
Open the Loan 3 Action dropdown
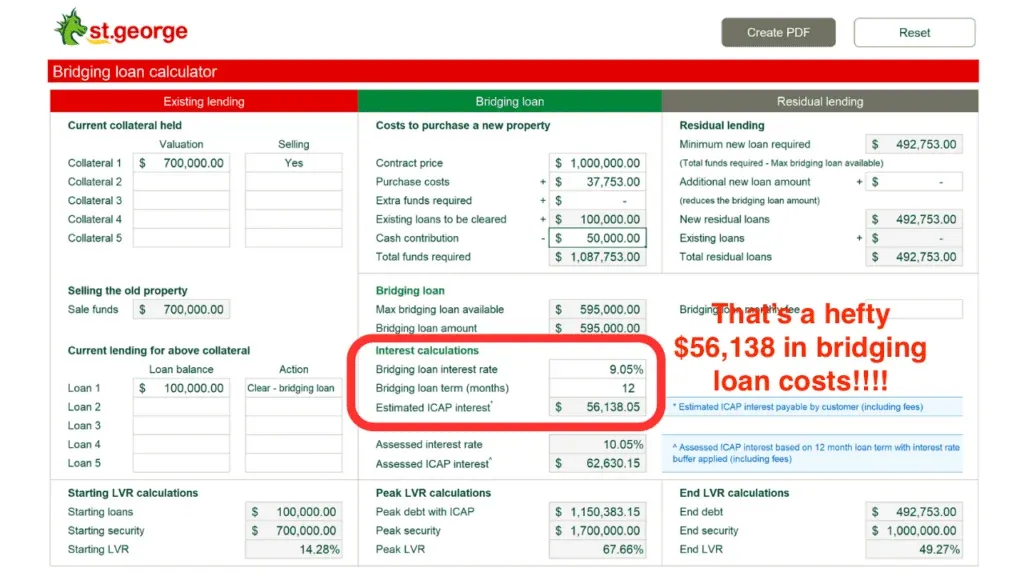point(293,425)
